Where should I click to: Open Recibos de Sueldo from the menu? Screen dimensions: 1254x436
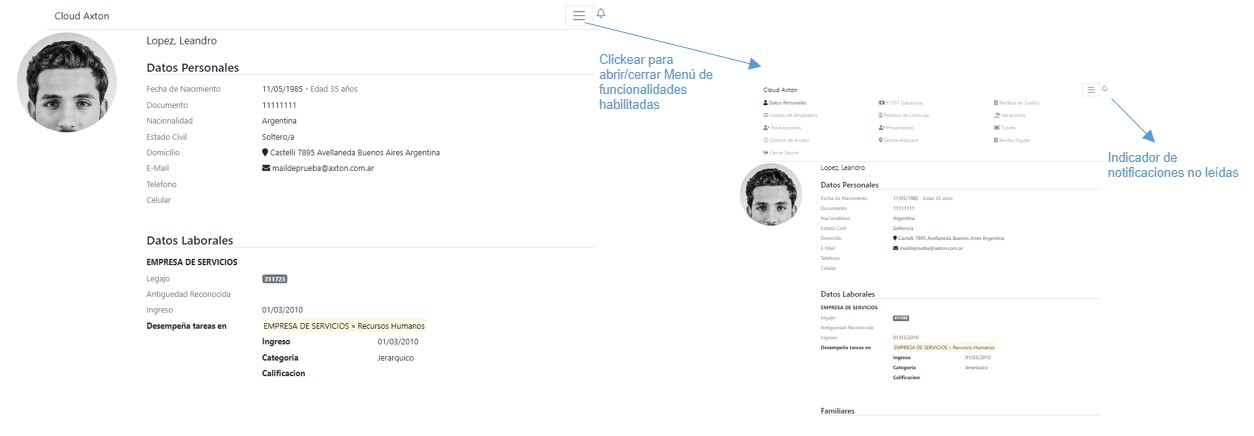coord(1018,103)
